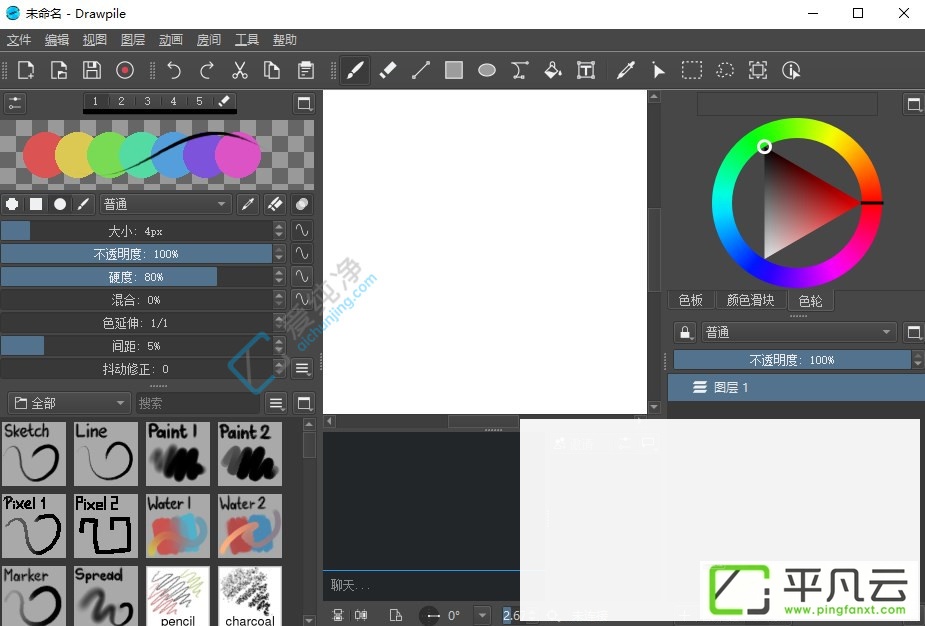
Task: Switch to the 颜色滑块 tab
Action: 750,300
